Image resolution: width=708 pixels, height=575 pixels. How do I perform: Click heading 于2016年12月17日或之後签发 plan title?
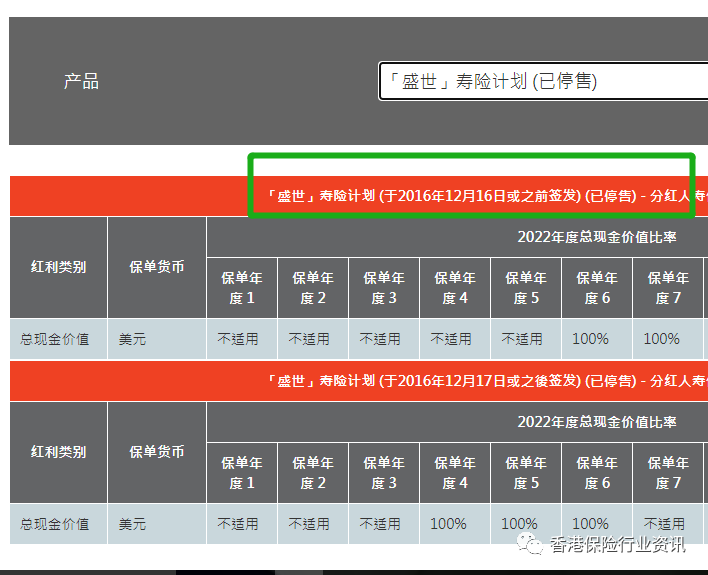tap(487, 381)
